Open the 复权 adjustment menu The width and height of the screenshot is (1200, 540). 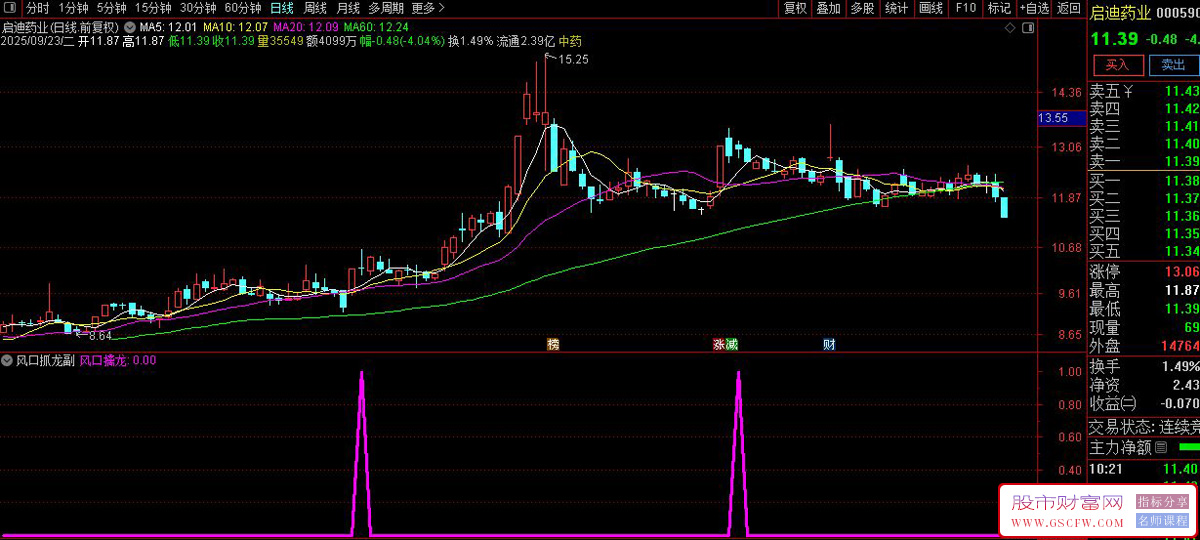tap(795, 8)
